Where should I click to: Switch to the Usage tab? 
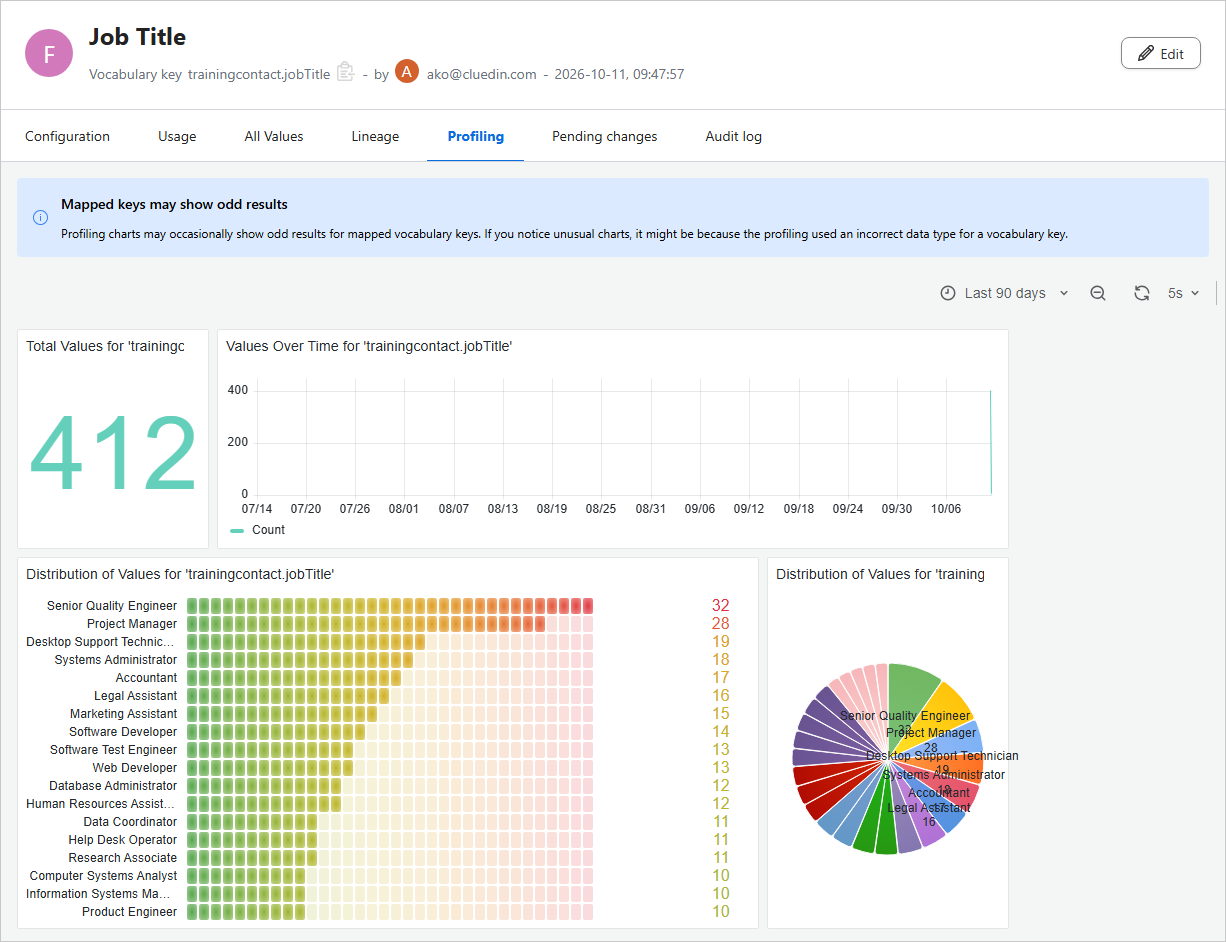tap(177, 136)
